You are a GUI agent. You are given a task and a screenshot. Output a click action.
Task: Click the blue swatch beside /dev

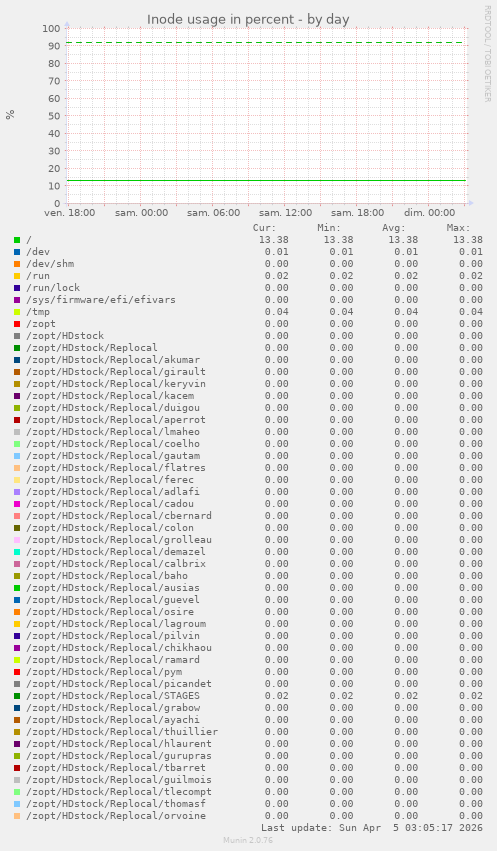click(17, 252)
